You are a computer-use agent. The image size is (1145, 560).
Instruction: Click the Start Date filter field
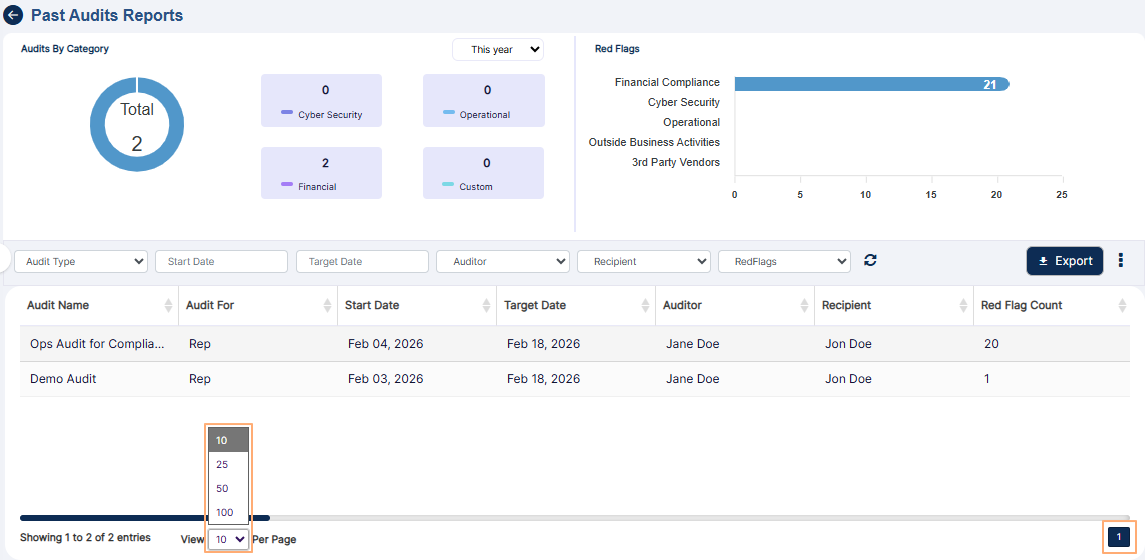click(221, 261)
